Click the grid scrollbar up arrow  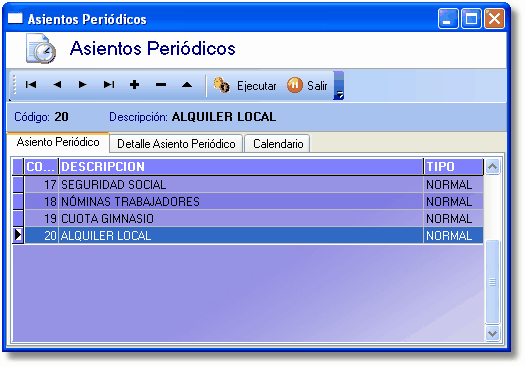pos(492,166)
